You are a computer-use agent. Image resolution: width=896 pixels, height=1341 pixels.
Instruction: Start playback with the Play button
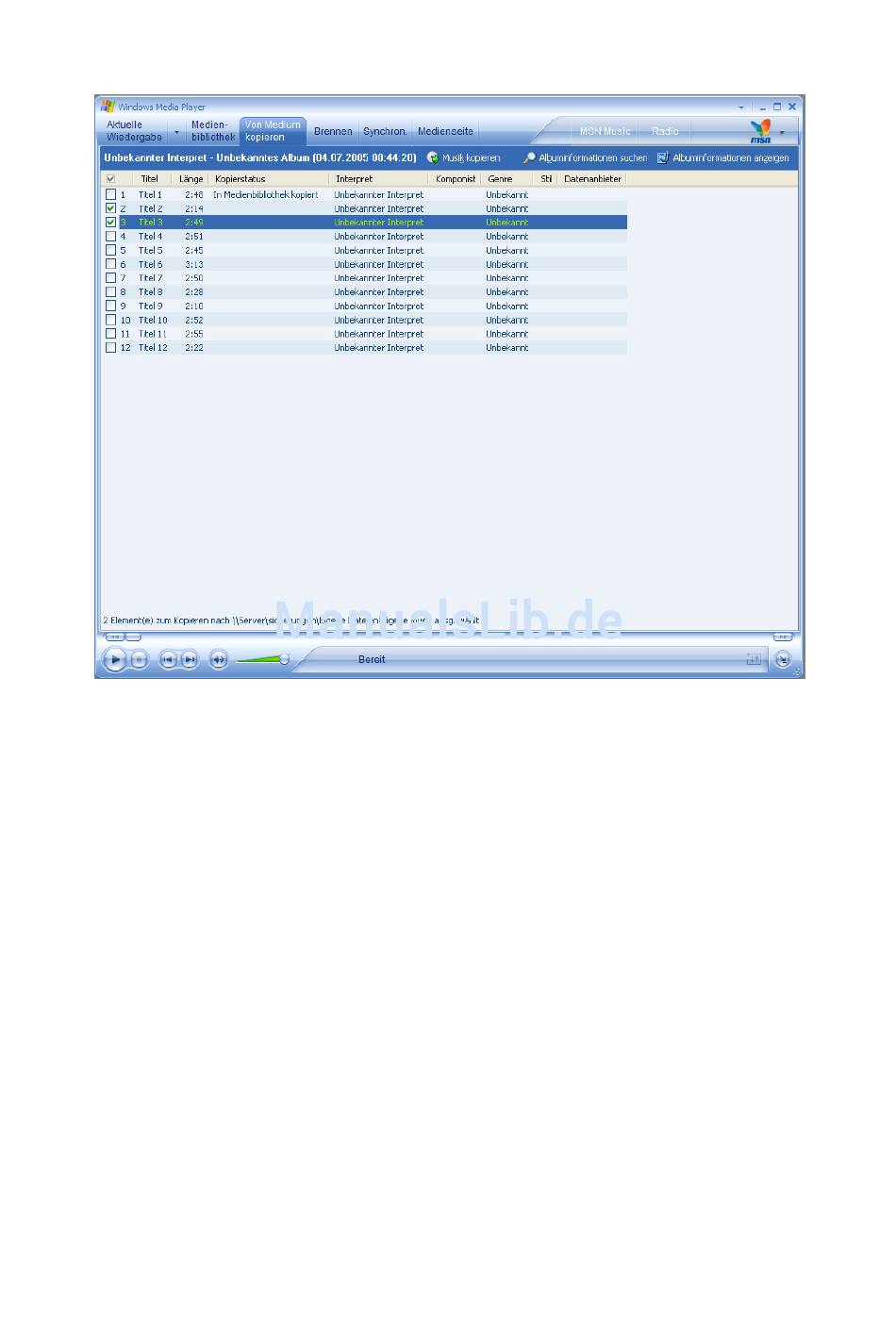[x=114, y=660]
